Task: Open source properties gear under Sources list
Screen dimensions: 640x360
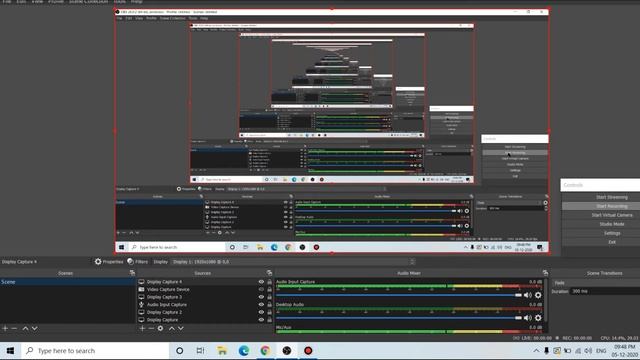Action: 160,328
